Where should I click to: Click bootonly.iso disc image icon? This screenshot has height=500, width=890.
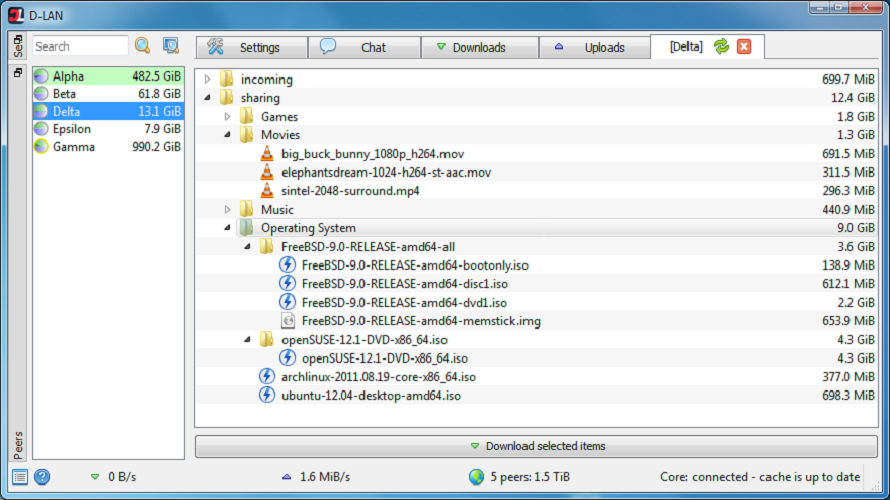tap(287, 265)
